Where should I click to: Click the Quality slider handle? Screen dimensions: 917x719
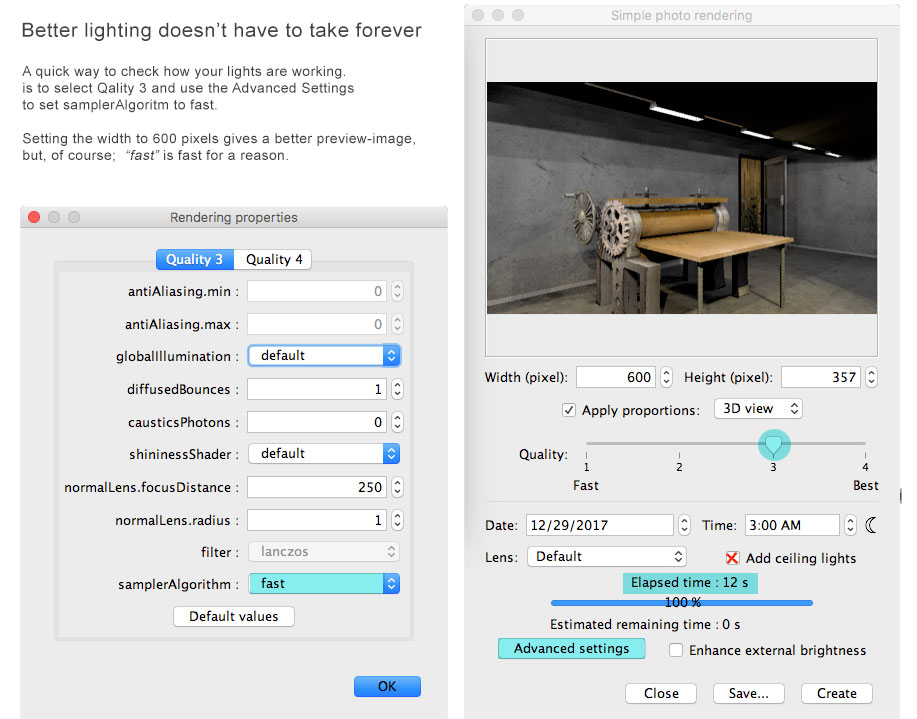point(773,442)
